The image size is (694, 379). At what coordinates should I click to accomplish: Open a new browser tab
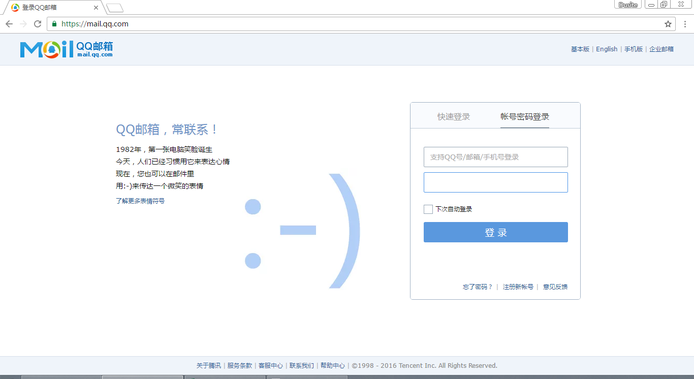tap(115, 8)
